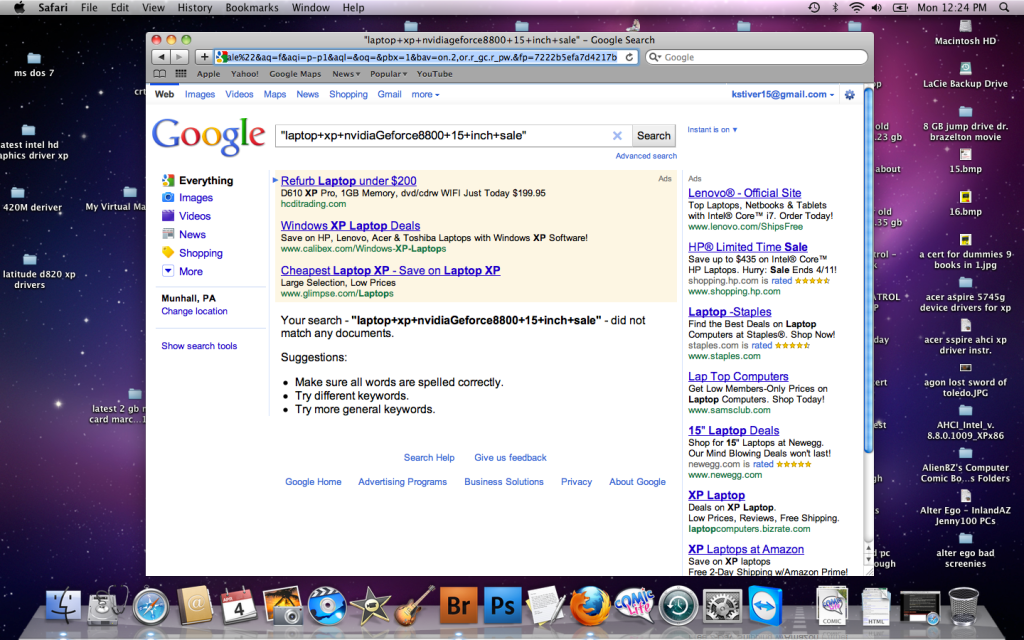Open Finder from the dock

[63, 605]
